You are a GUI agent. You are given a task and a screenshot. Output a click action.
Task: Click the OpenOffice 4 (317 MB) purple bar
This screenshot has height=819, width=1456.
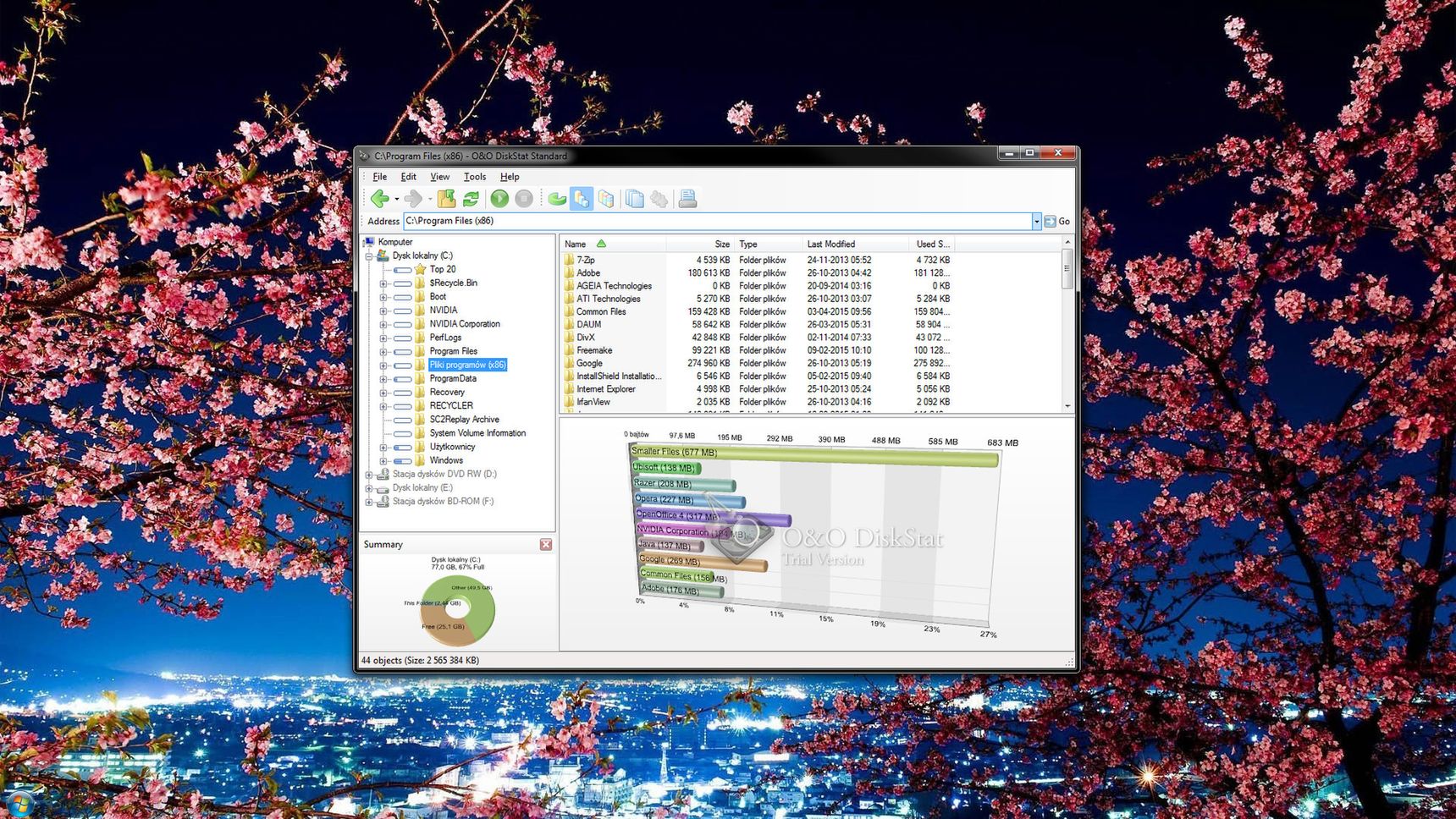tap(713, 516)
